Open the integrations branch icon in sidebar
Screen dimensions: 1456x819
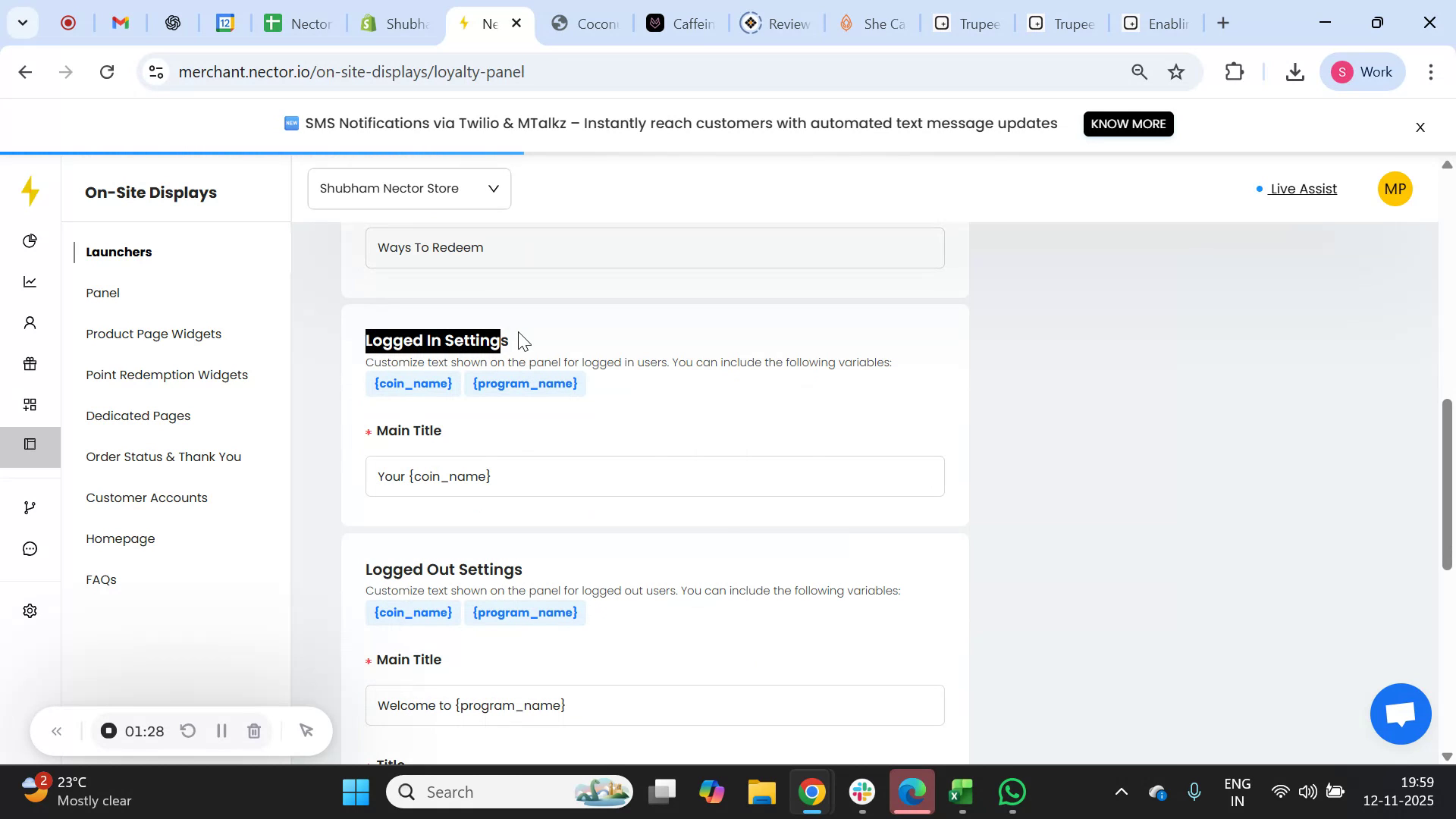(x=30, y=507)
